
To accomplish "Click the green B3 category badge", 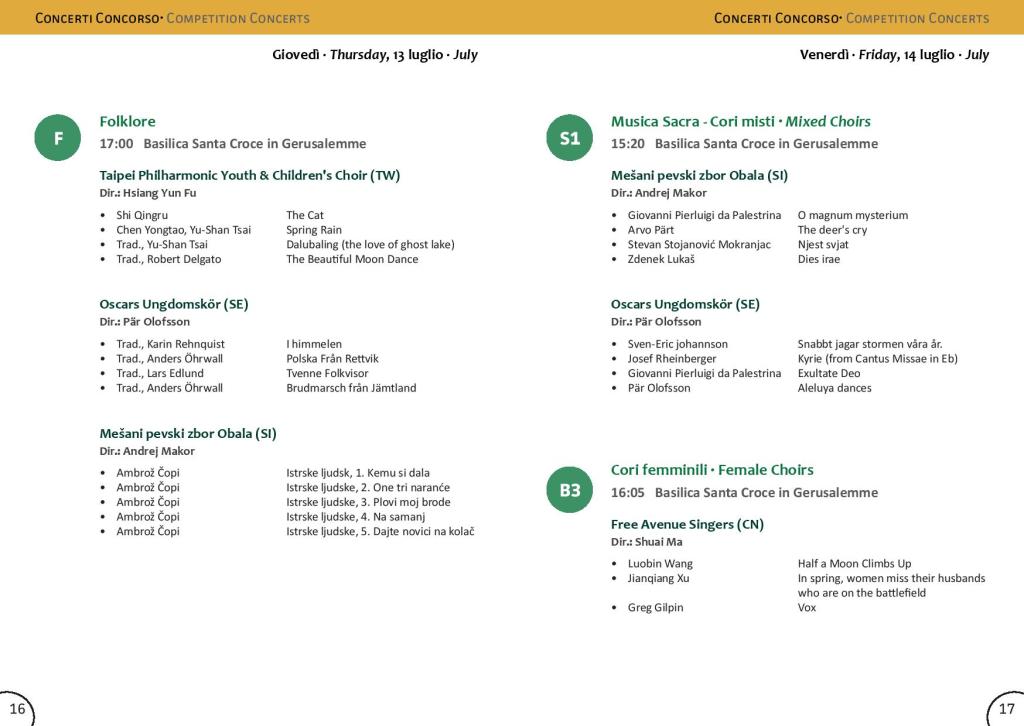I will (570, 489).
